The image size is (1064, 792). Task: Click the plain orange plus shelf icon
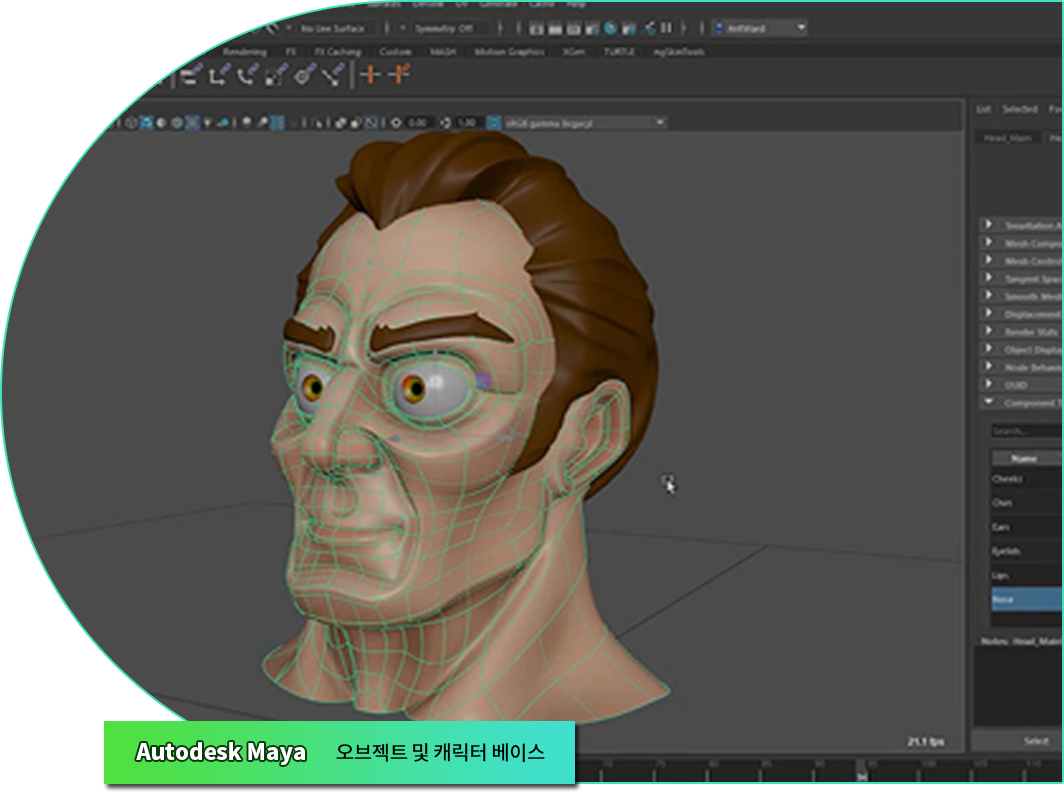(x=370, y=74)
